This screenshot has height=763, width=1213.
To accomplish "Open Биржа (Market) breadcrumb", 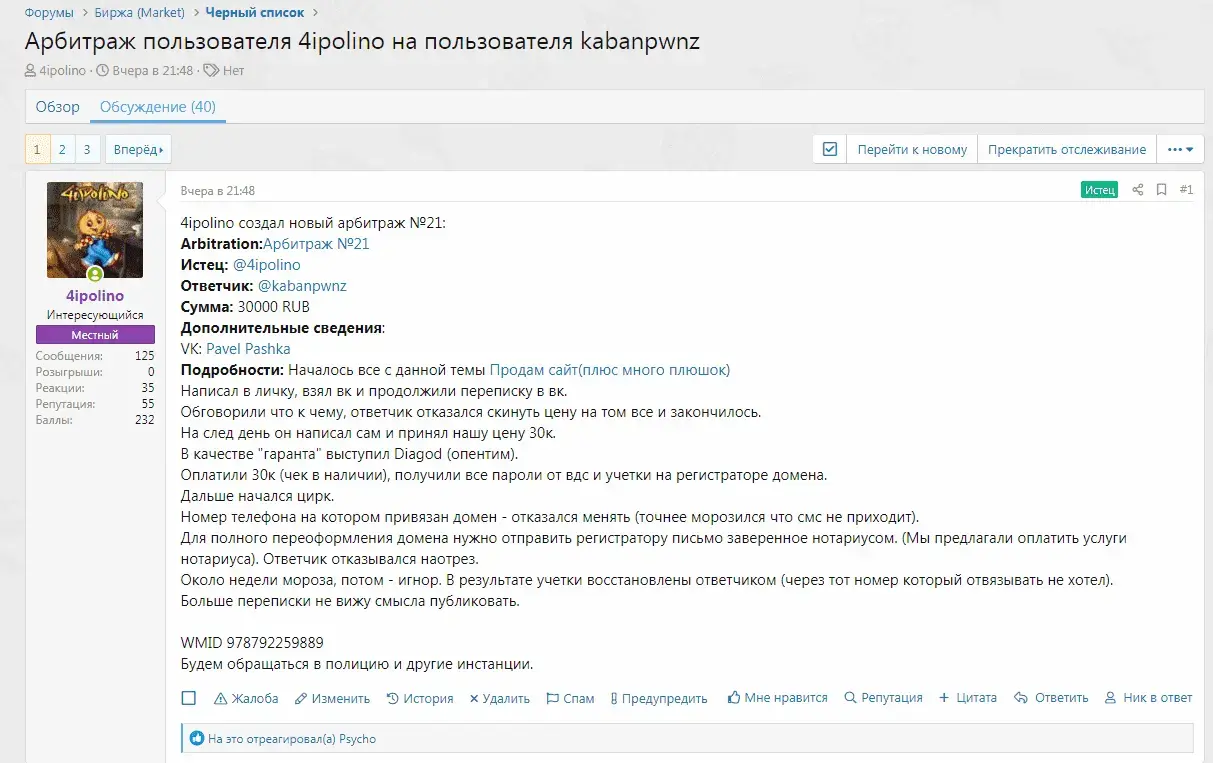I will (140, 12).
